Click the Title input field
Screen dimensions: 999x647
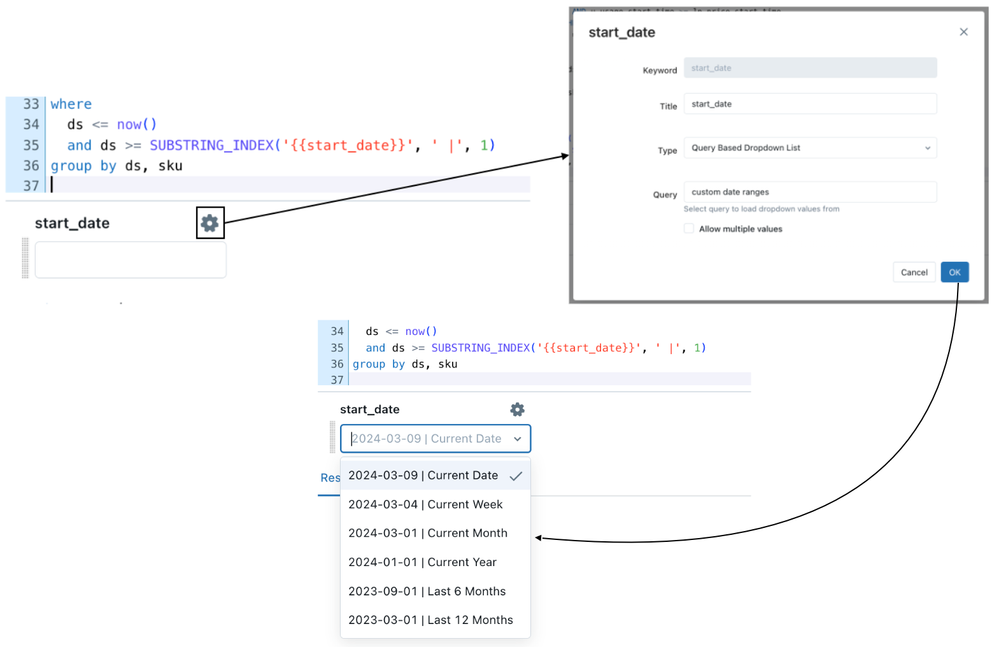(810, 104)
